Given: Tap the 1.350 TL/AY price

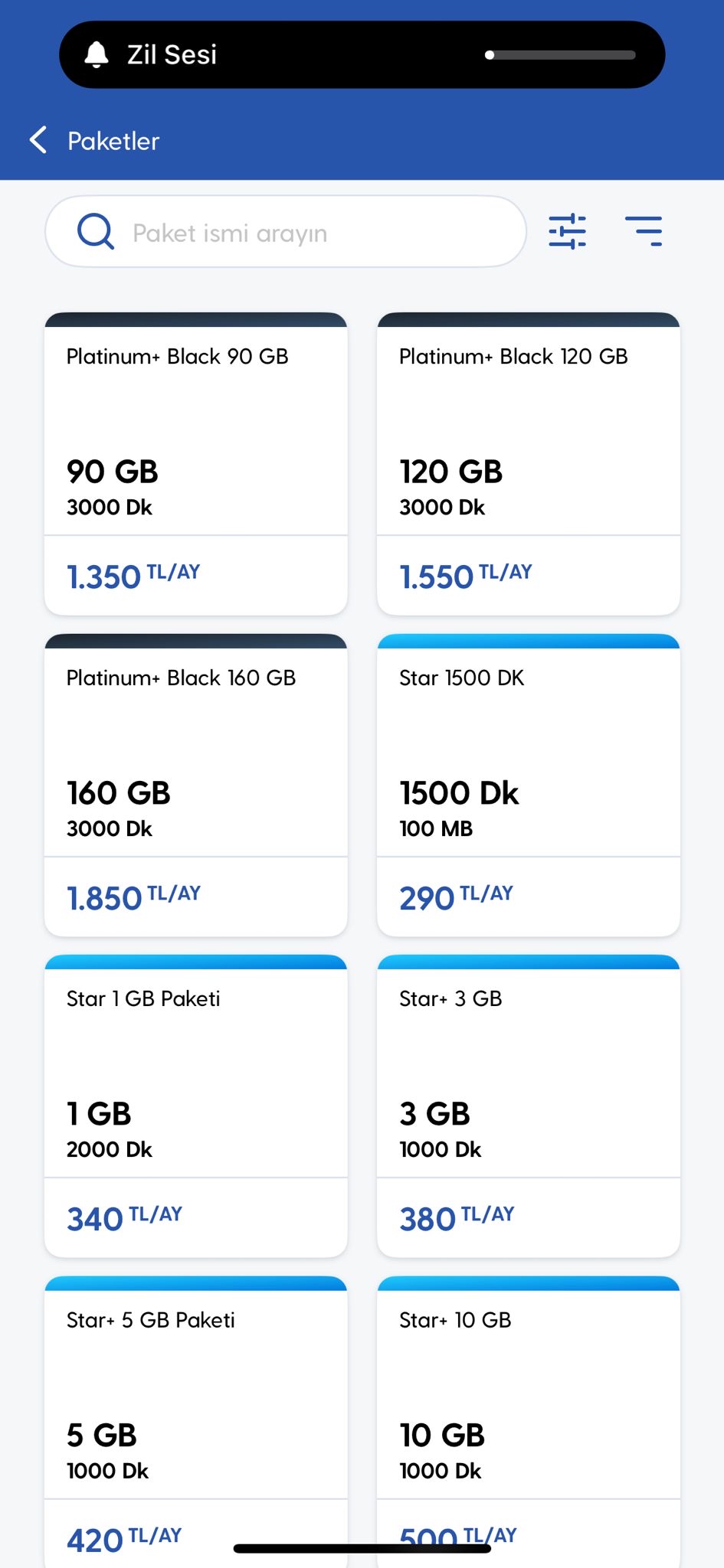Looking at the screenshot, I should [x=133, y=576].
